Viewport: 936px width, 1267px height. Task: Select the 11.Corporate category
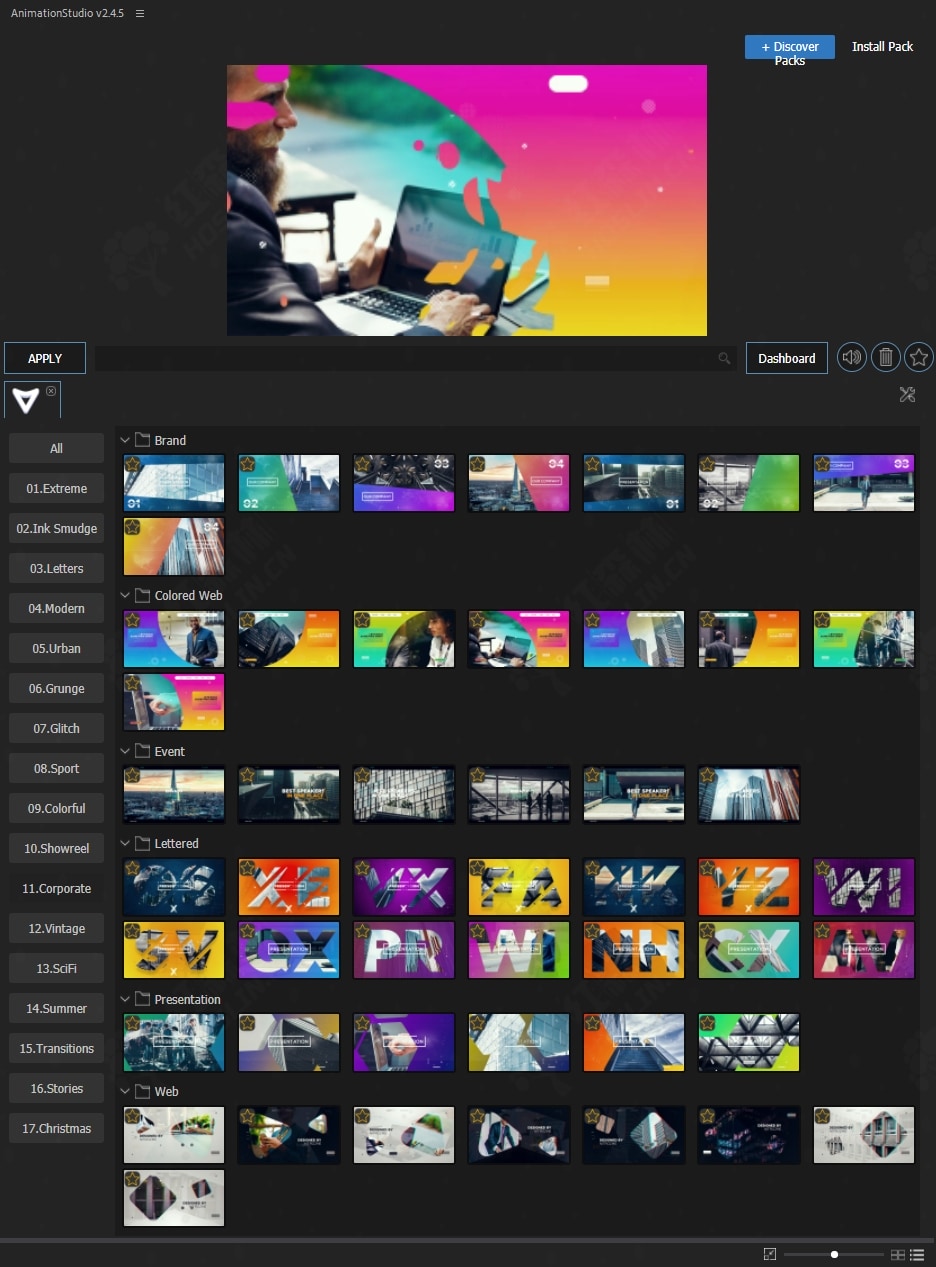56,888
